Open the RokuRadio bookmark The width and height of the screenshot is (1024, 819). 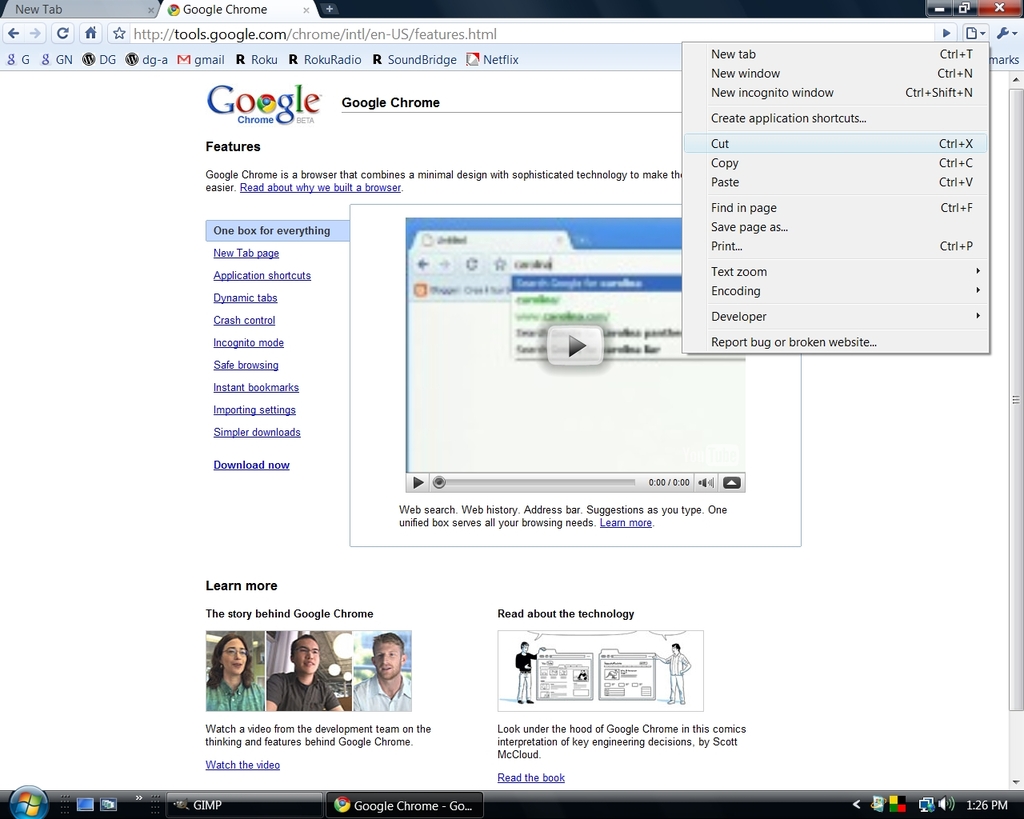coord(325,59)
